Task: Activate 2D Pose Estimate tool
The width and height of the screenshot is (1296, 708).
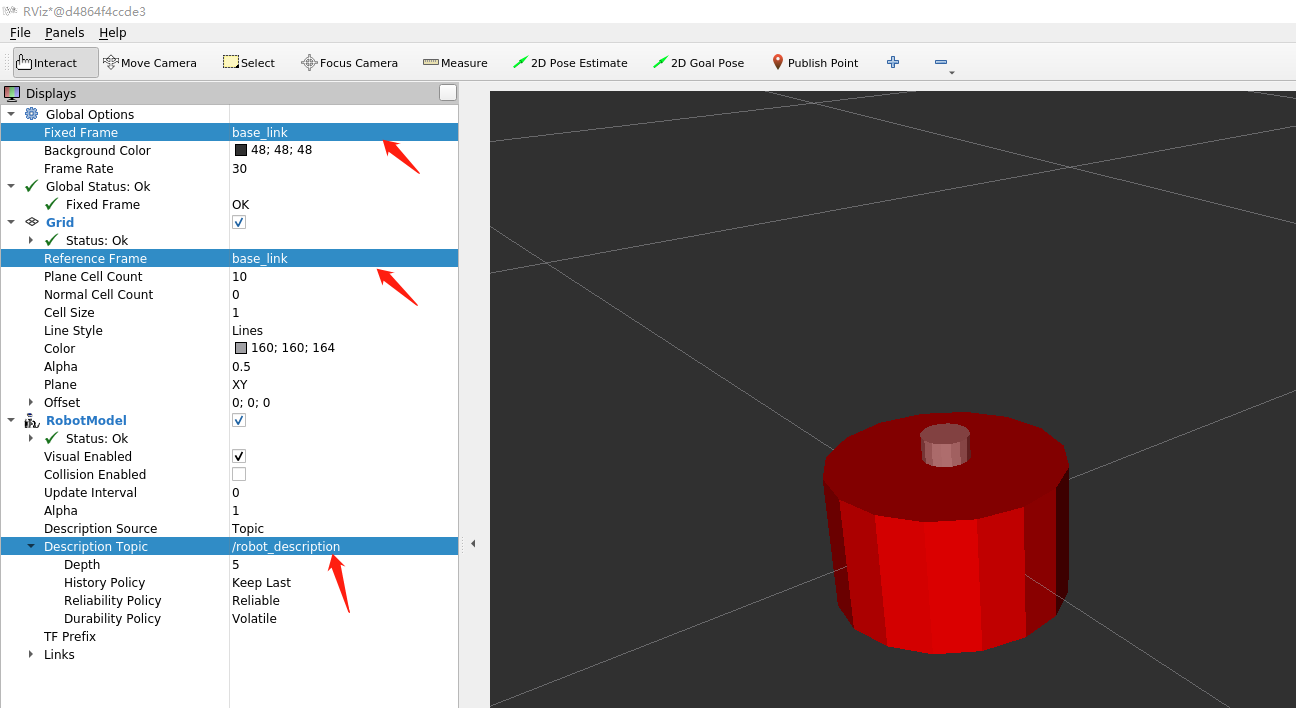Action: 570,63
